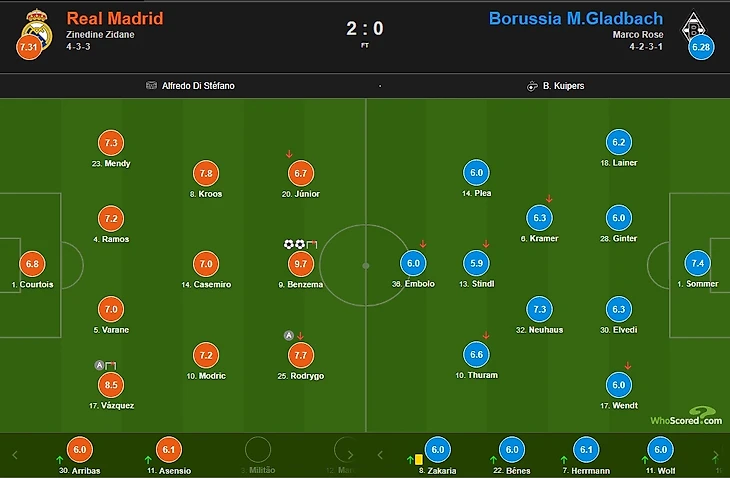The height and width of the screenshot is (478, 730).
Task: Show previous Real Madrid substitutes arrow
Action: (x=15, y=455)
